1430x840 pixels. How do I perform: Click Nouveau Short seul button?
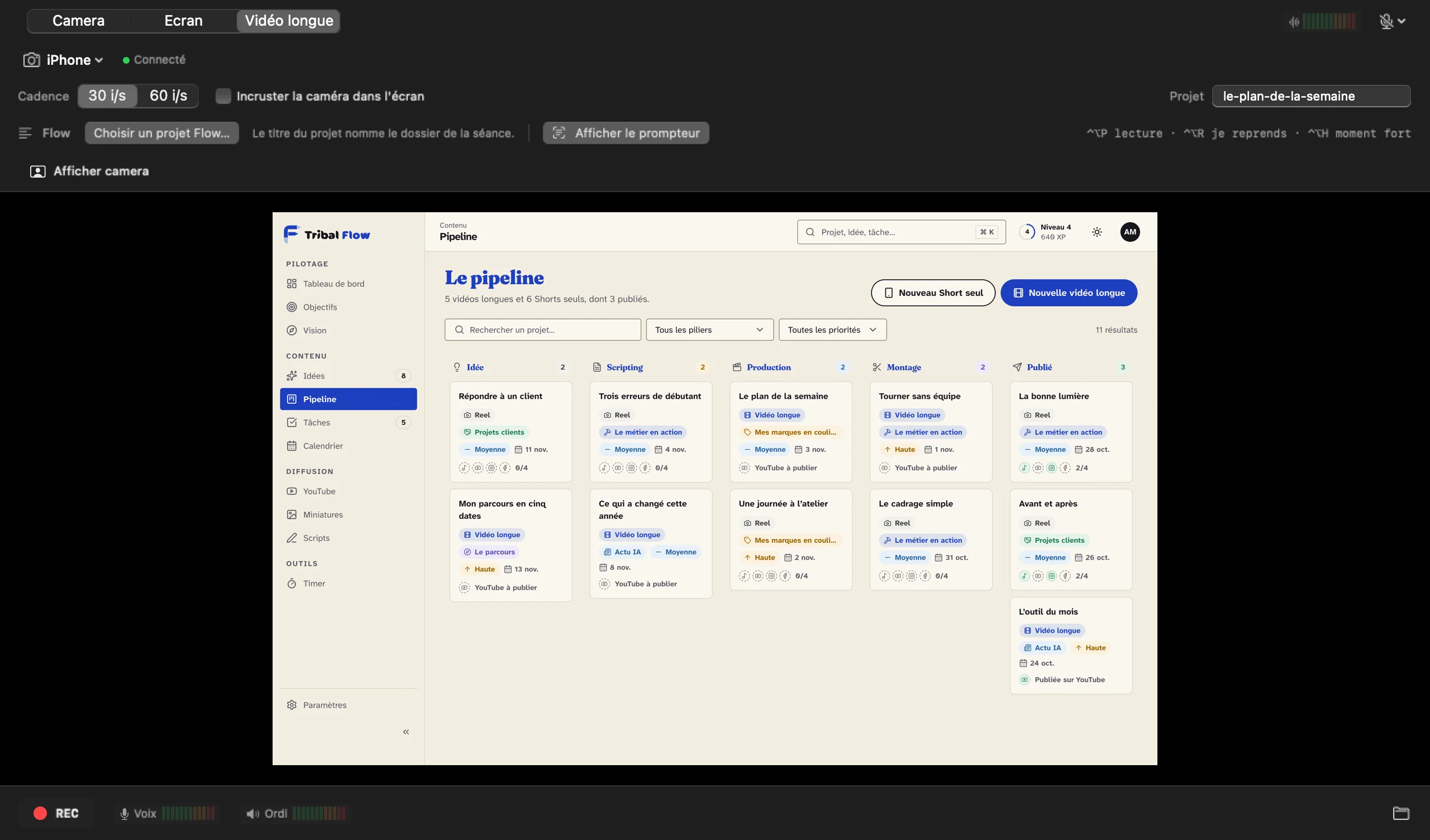(933, 293)
